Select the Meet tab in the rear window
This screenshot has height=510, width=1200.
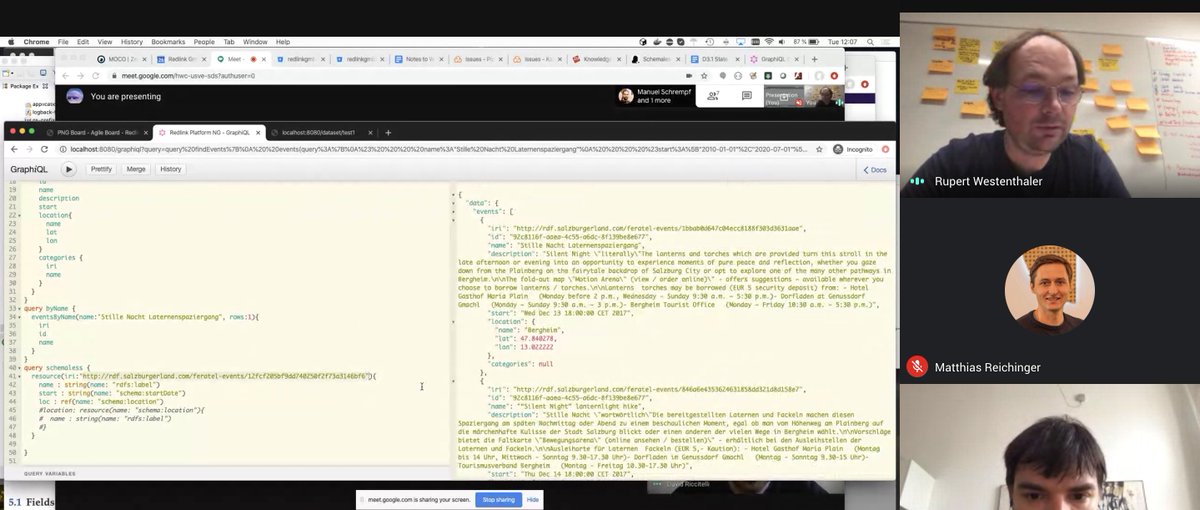coord(239,59)
